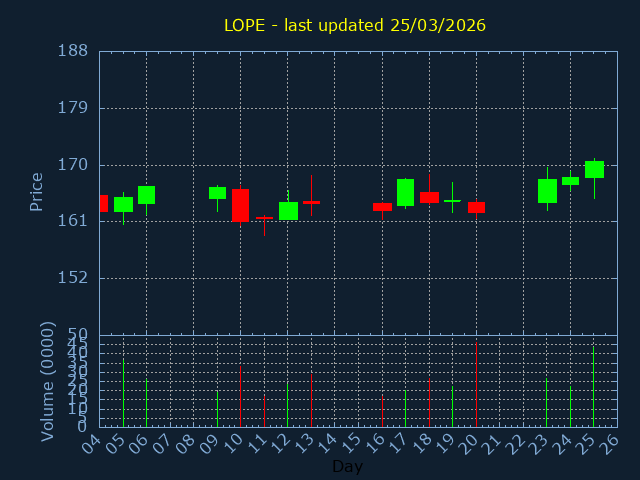The height and width of the screenshot is (480, 640).
Task: Click the 152 price axis label
Action: 71,278
